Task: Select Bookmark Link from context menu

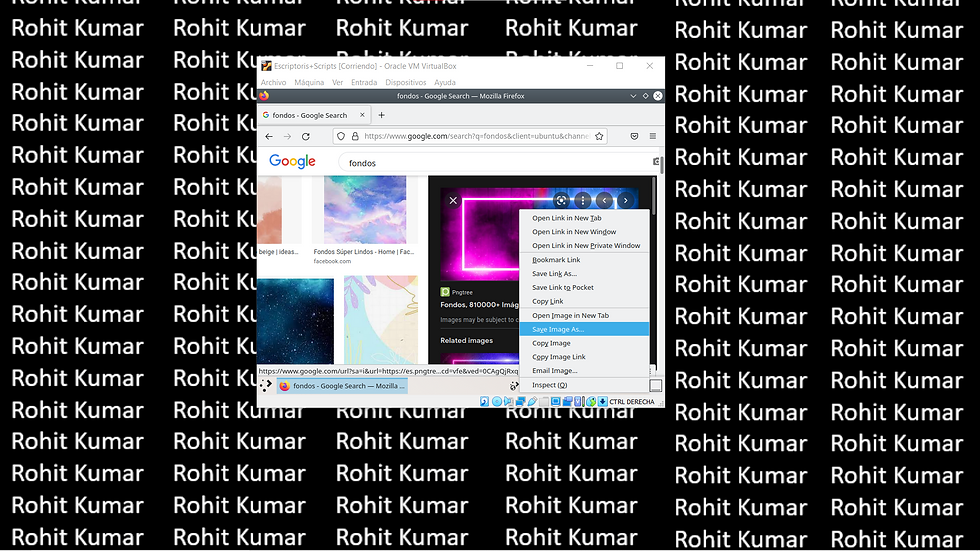Action: 584,260
